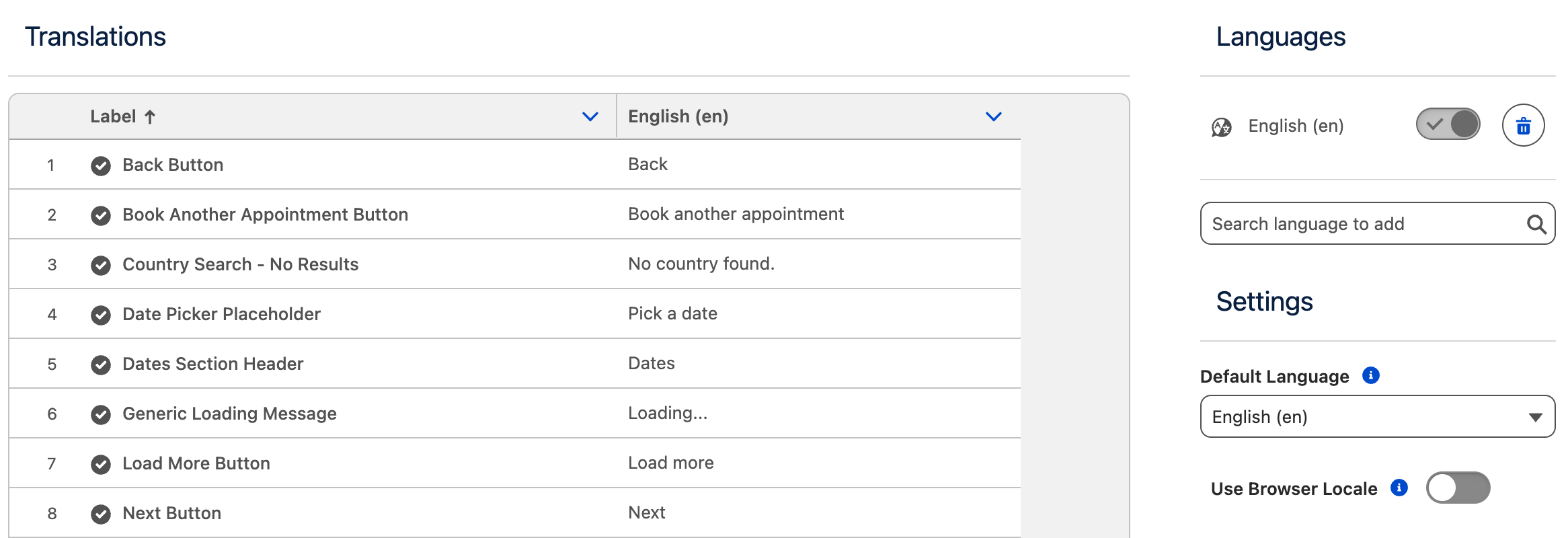The image size is (1568, 538).
Task: Click the 'Generic Loading Message' label
Action: 229,414
